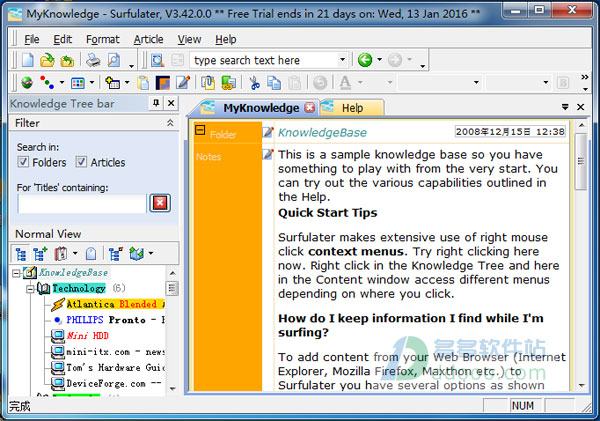The height and width of the screenshot is (421, 600).
Task: Click the KnowledgeBase title link in content
Action: pos(322,133)
